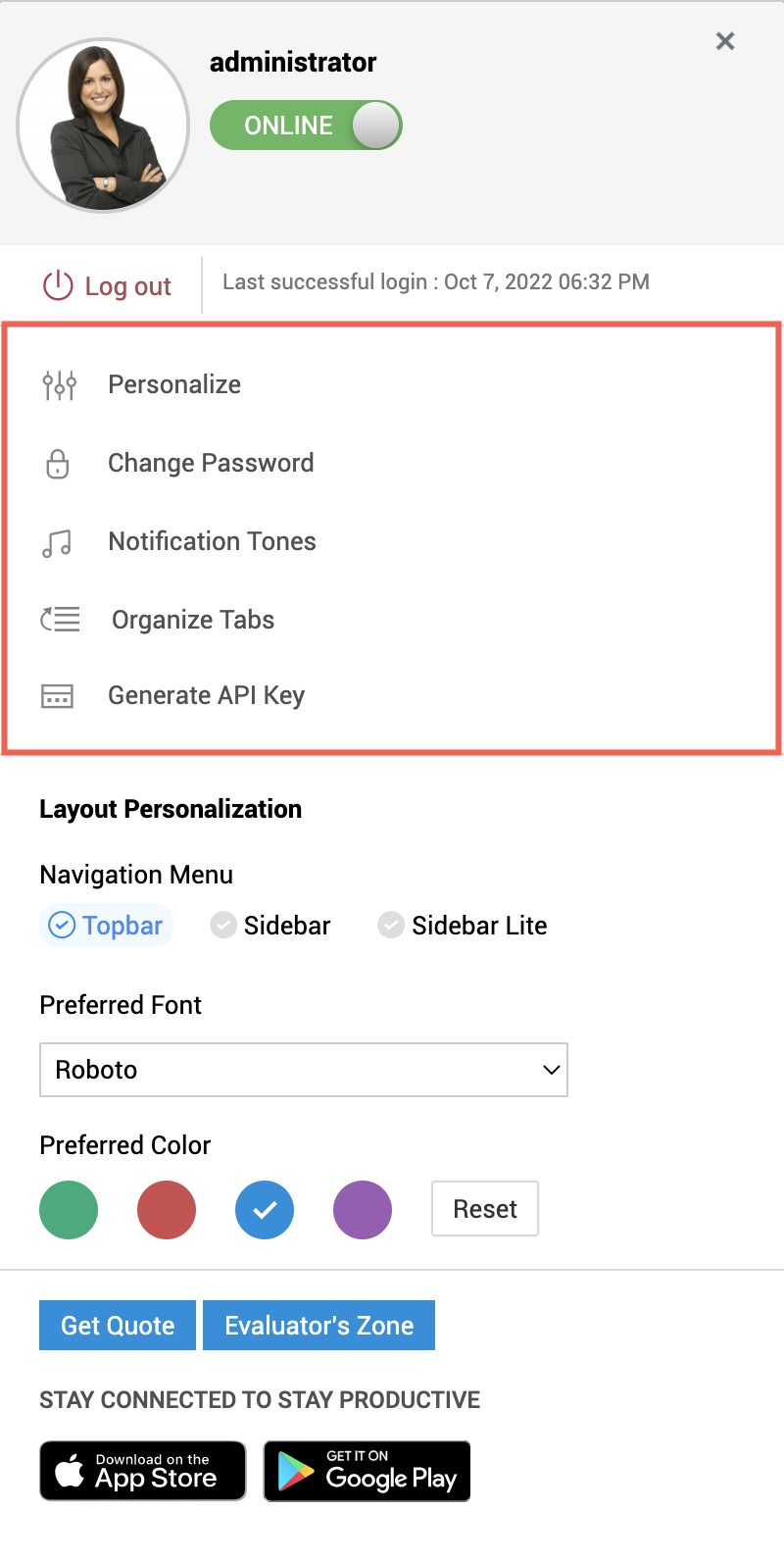This screenshot has width=784, height=1561.
Task: Open the Evaluator's Zone
Action: pos(318,1325)
